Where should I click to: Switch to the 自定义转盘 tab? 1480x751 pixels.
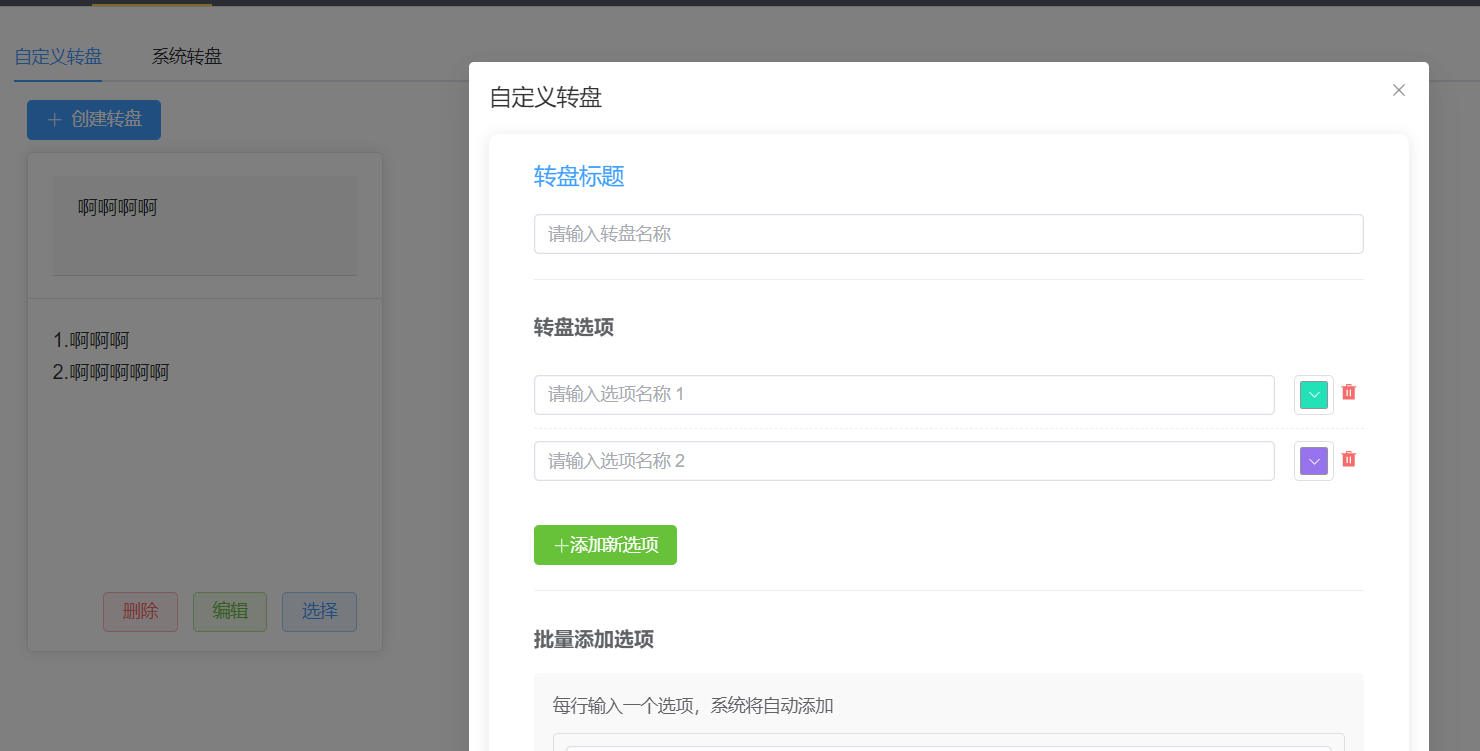pyautogui.click(x=58, y=56)
